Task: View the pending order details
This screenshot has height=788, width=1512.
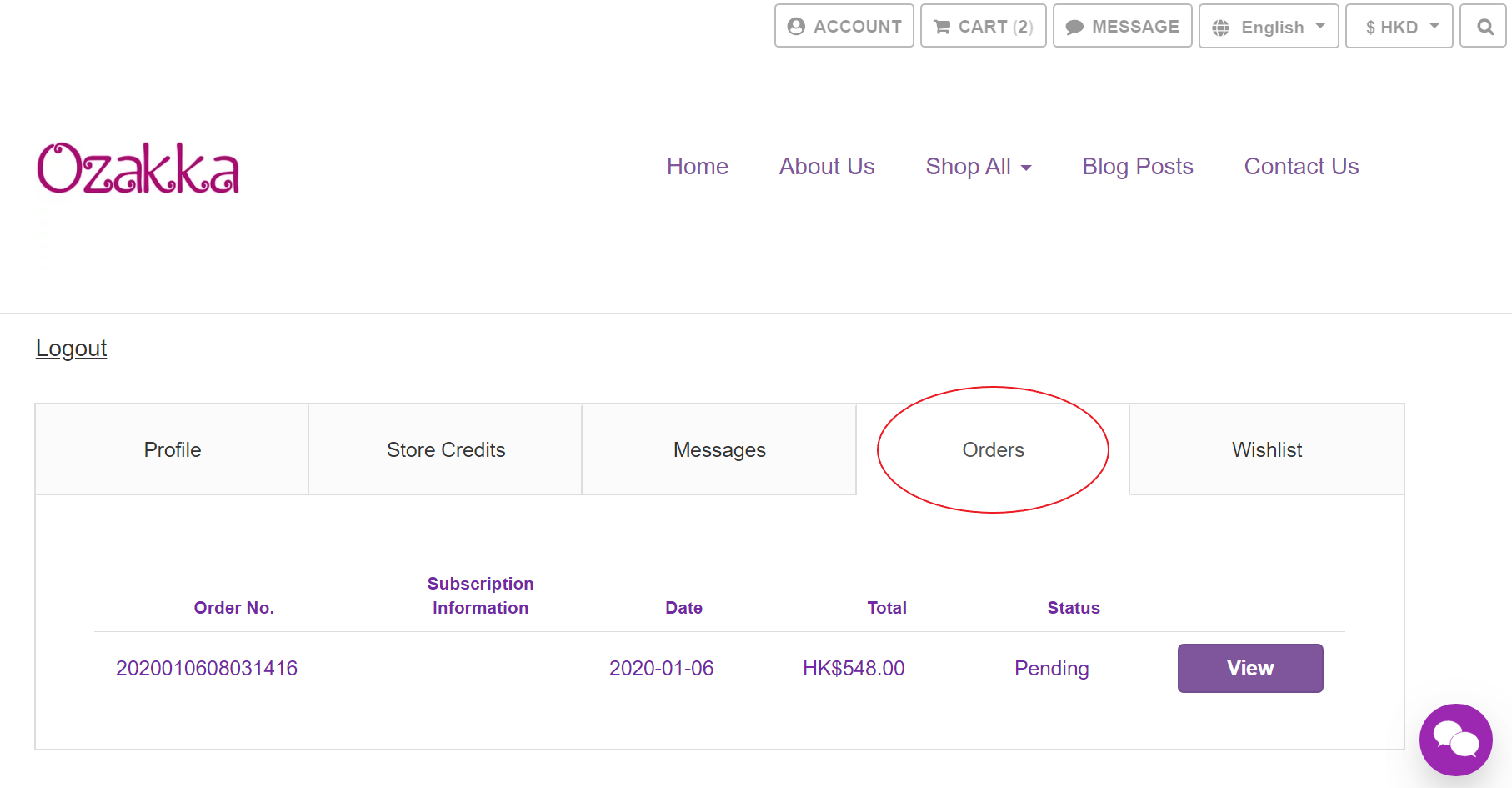Action: [1249, 668]
